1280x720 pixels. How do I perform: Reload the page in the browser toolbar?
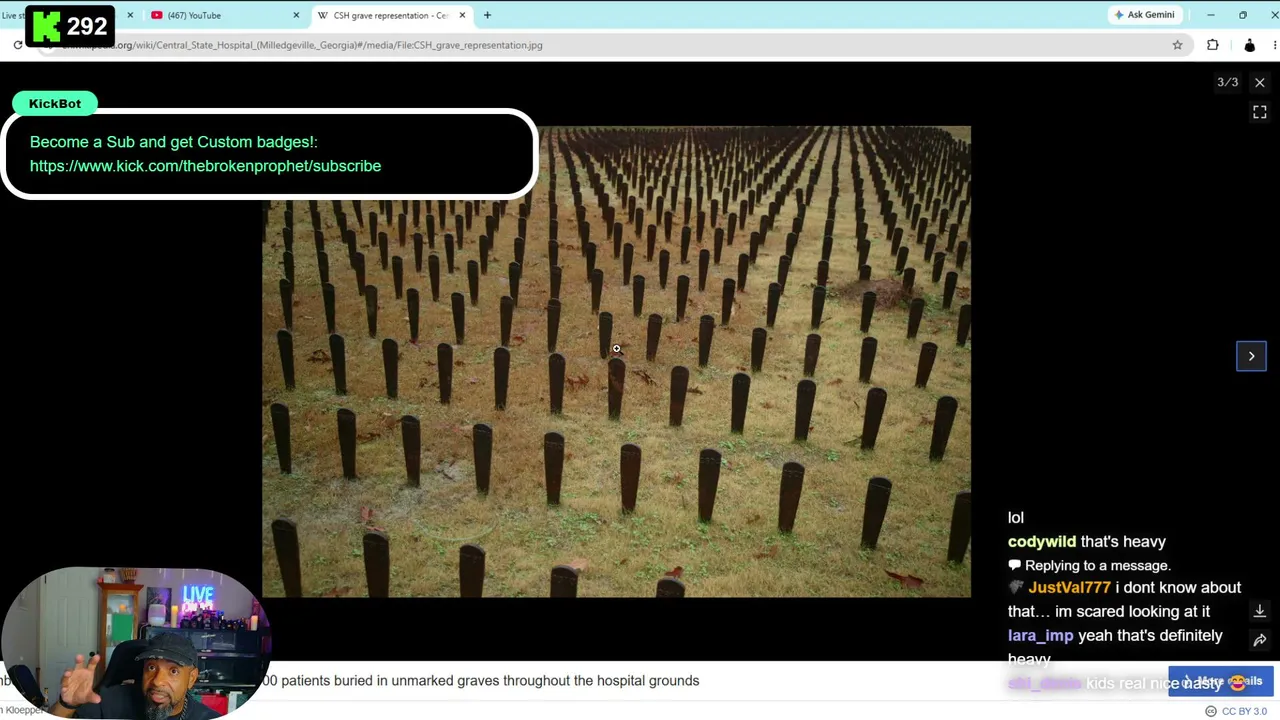point(18,45)
